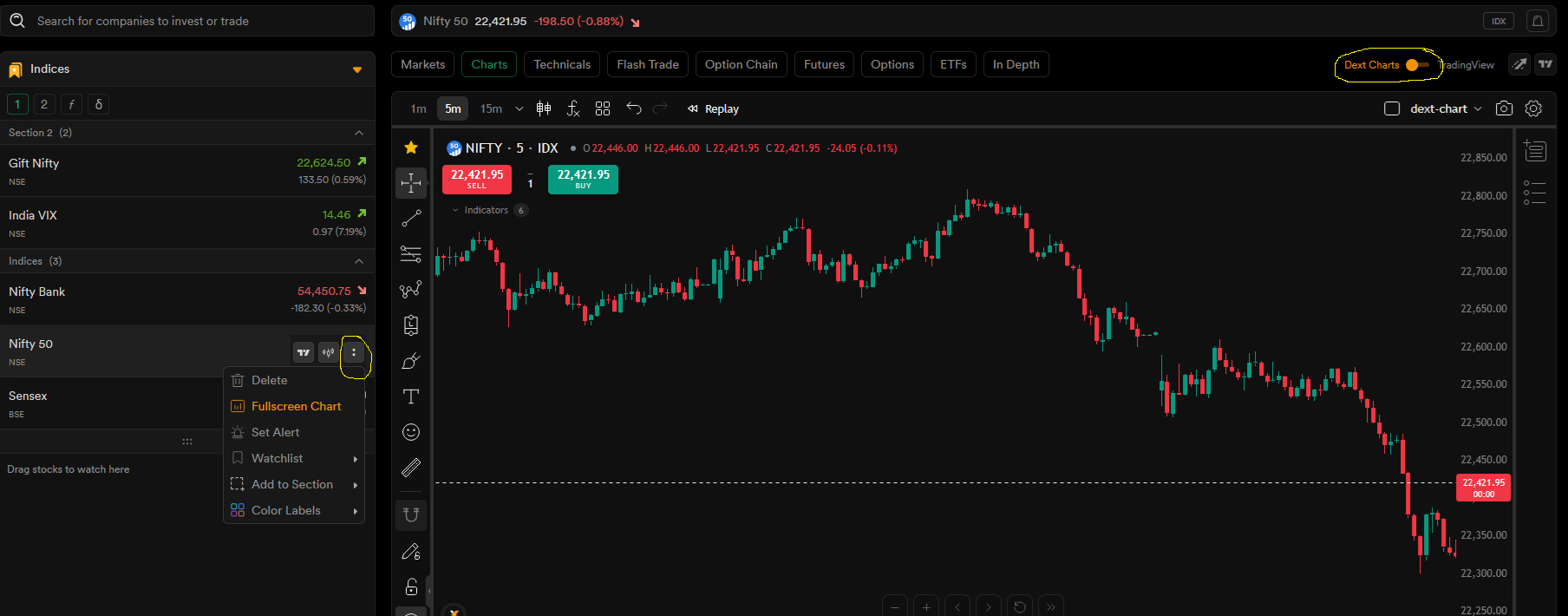The image size is (1568, 616).
Task: Focus the company search field
Action: pos(188,21)
